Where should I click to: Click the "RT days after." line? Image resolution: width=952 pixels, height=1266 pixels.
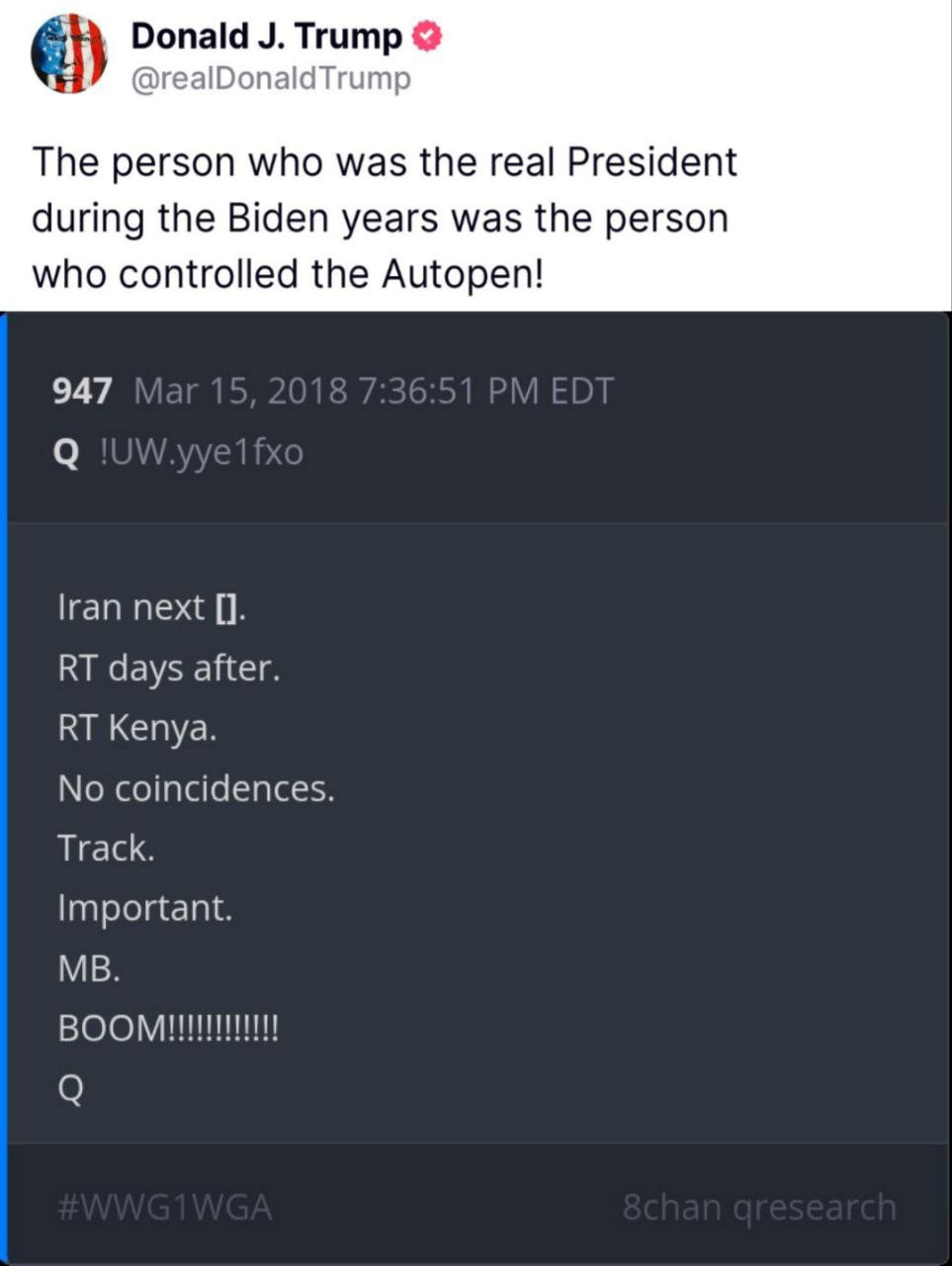(169, 669)
